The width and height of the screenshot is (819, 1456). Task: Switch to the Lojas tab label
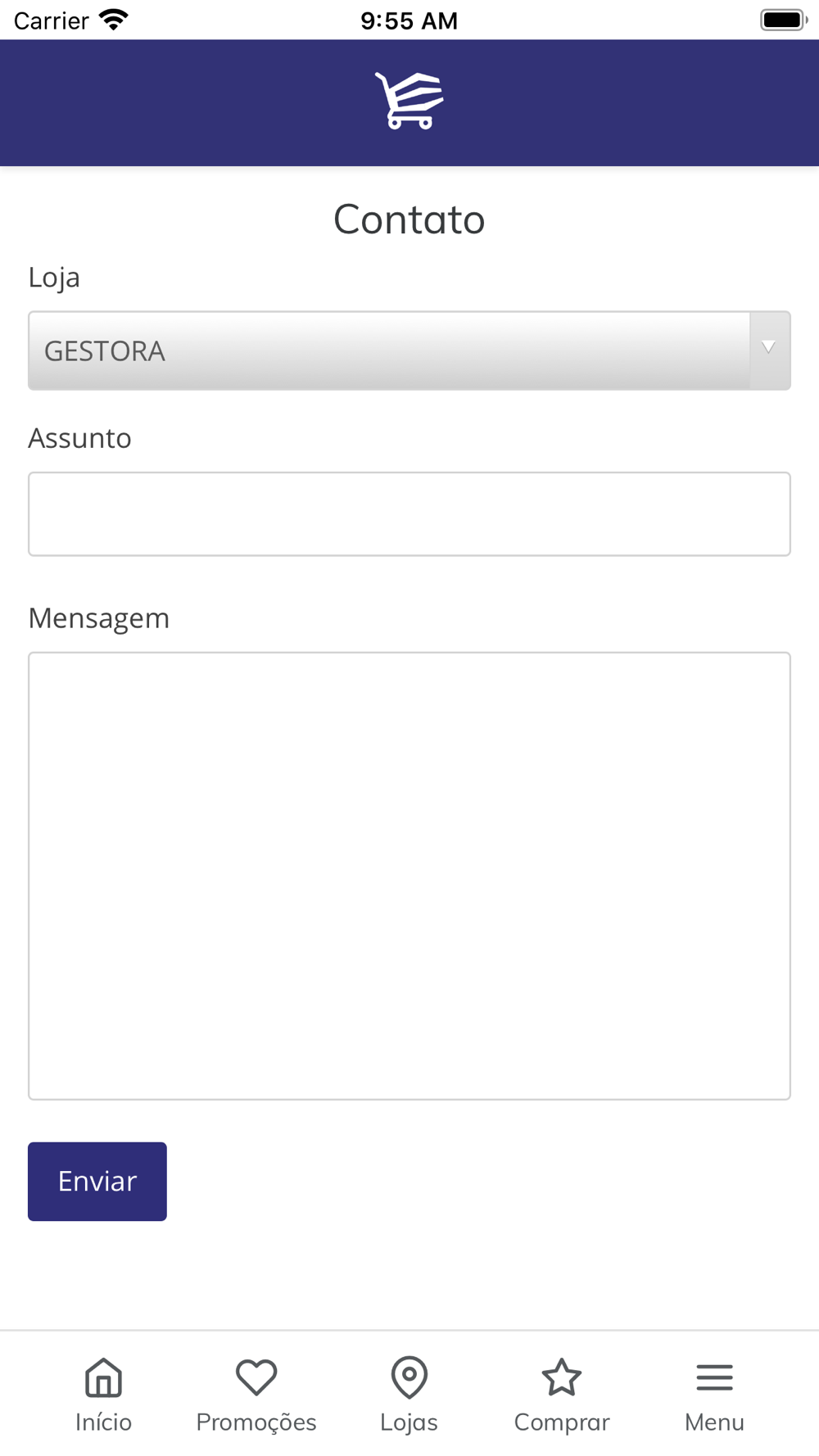pos(409,1422)
